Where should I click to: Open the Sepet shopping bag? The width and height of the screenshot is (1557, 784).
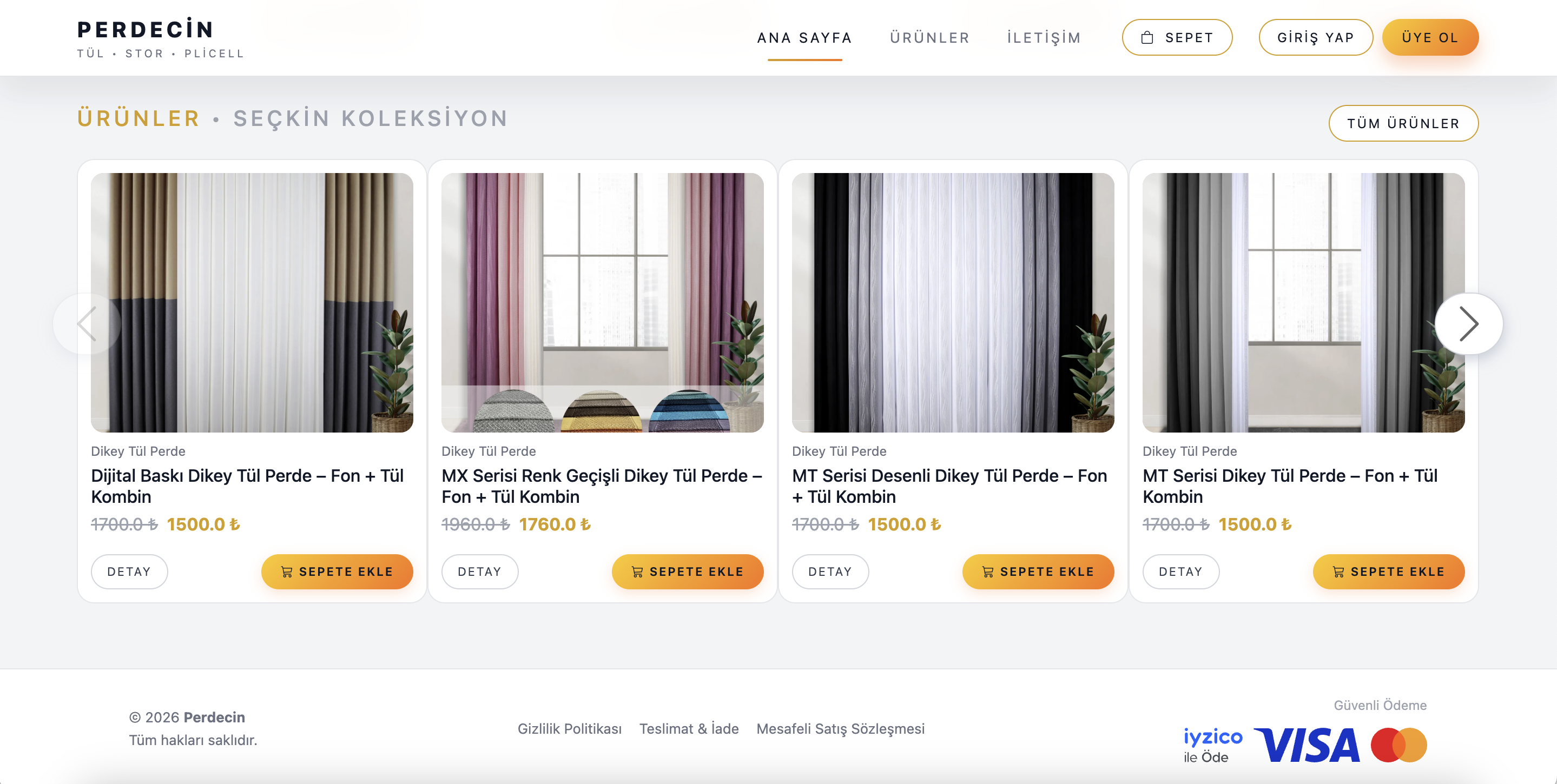[1176, 37]
